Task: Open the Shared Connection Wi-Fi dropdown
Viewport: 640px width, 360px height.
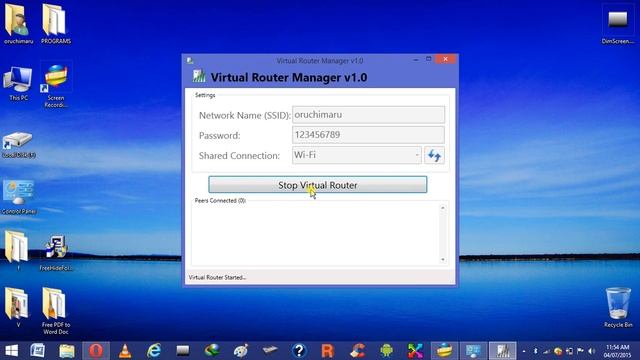Action: pyautogui.click(x=356, y=155)
